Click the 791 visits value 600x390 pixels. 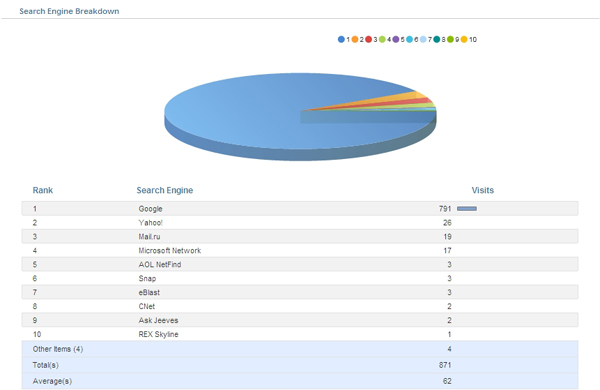445,209
